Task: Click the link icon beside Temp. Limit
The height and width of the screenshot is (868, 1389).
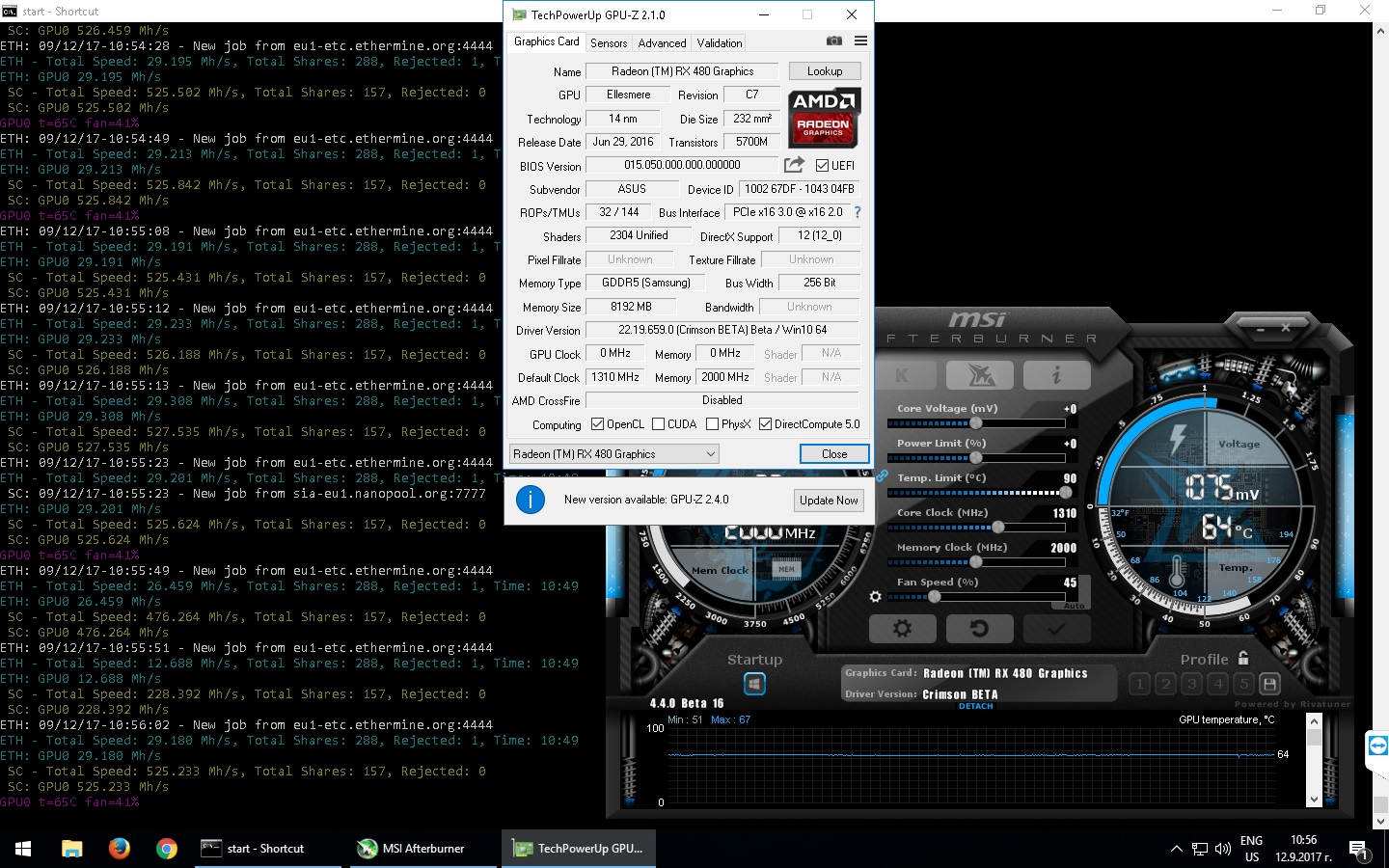Action: pyautogui.click(x=882, y=476)
